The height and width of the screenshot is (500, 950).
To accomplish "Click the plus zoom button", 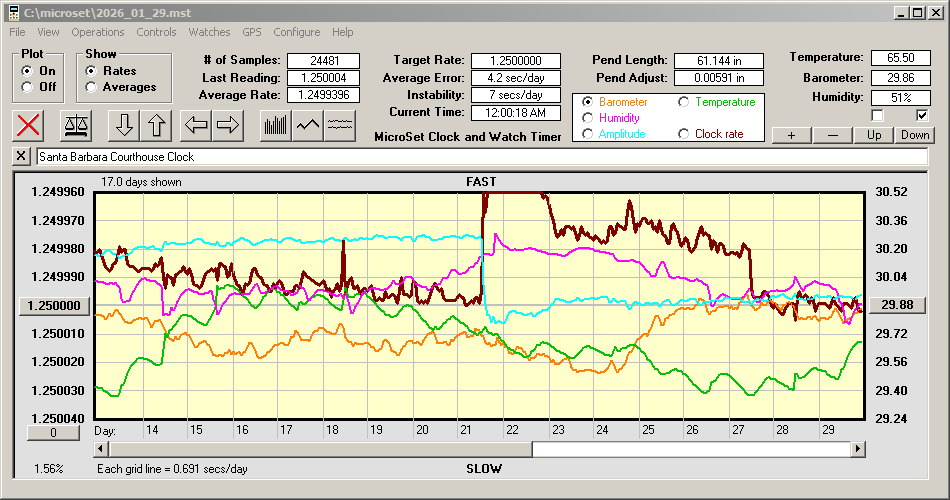I will tap(791, 135).
